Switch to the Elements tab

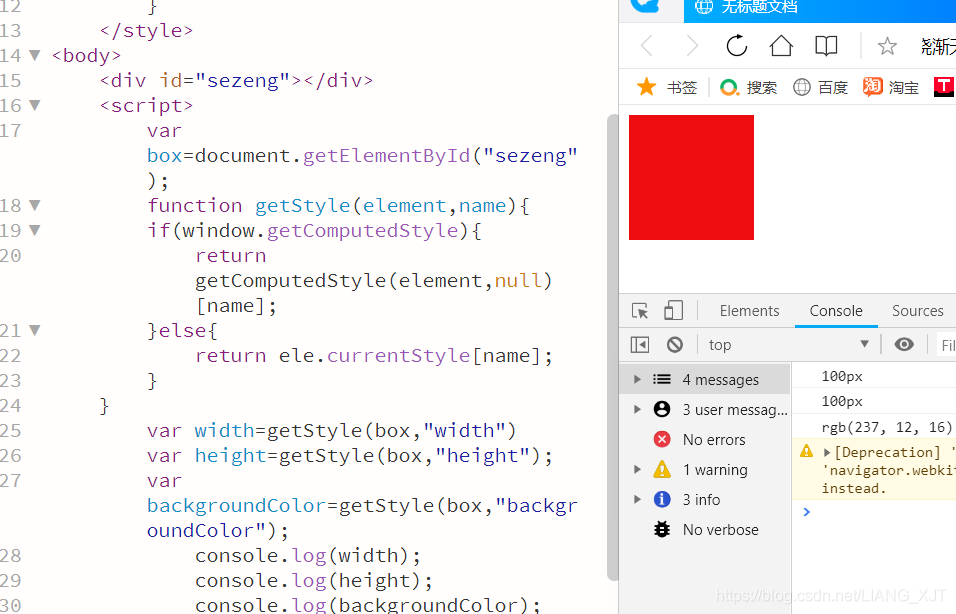(749, 311)
